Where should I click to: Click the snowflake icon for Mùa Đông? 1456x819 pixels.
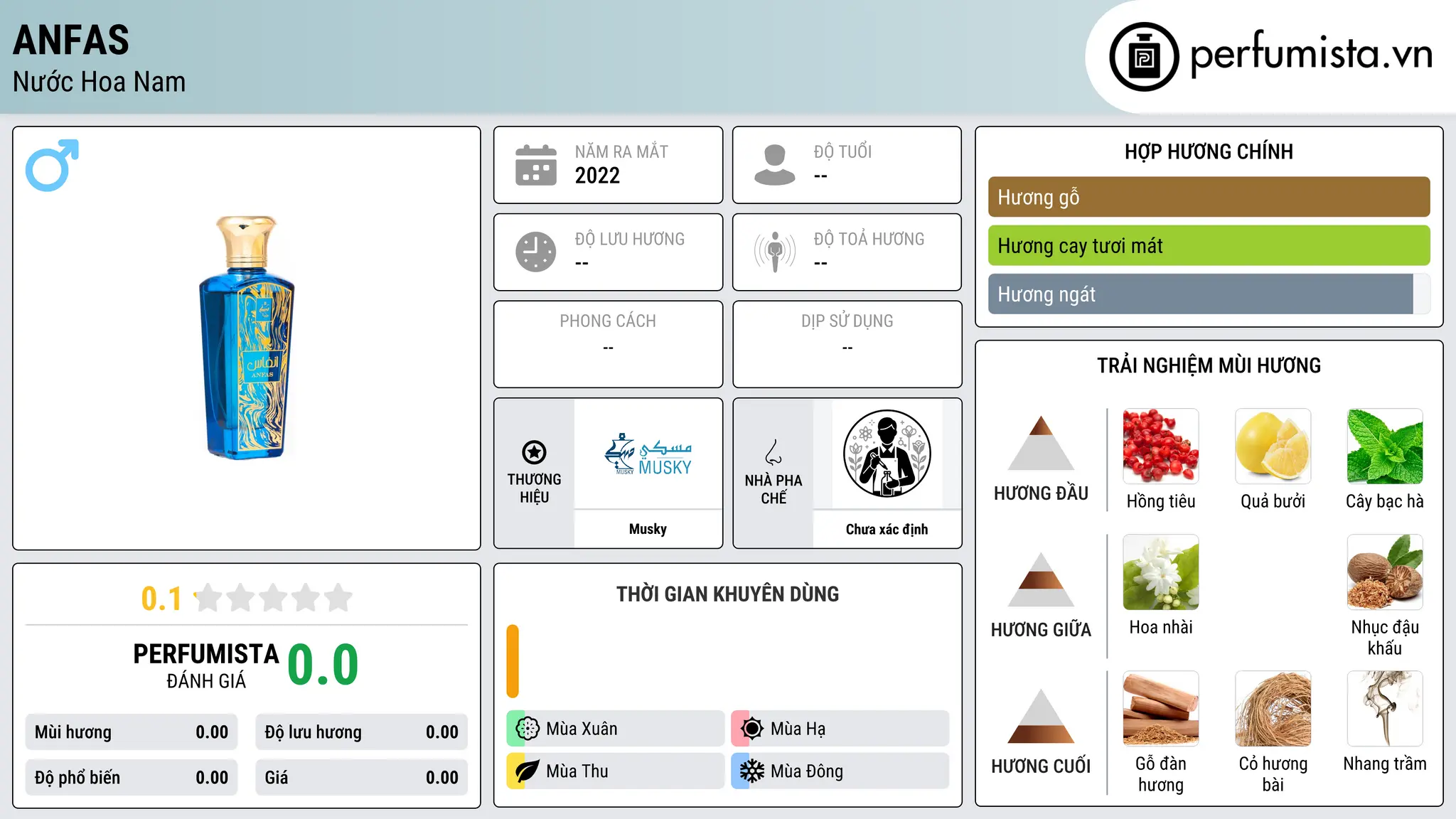point(751,771)
